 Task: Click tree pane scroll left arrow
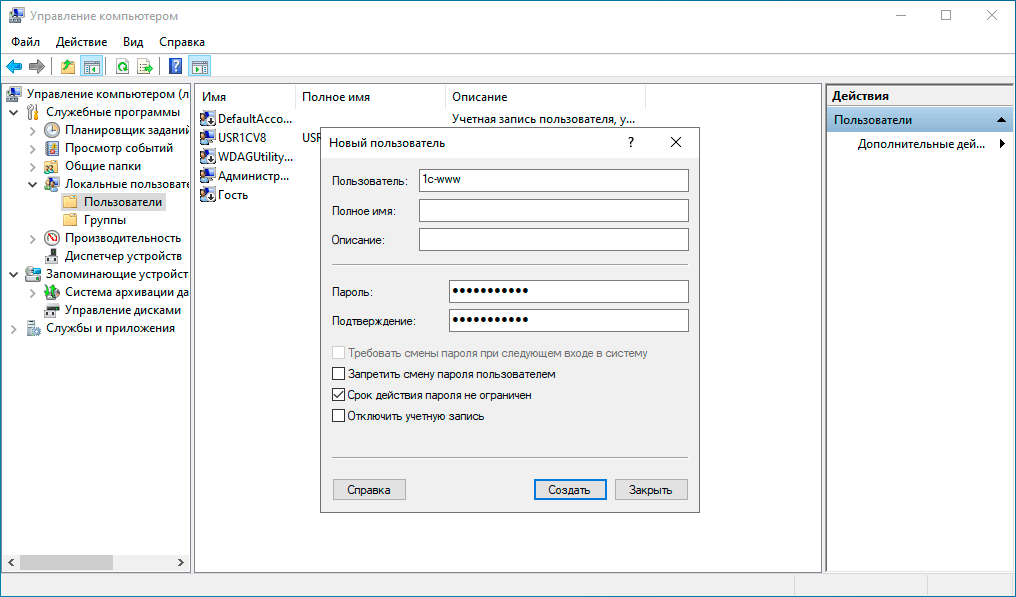point(10,562)
